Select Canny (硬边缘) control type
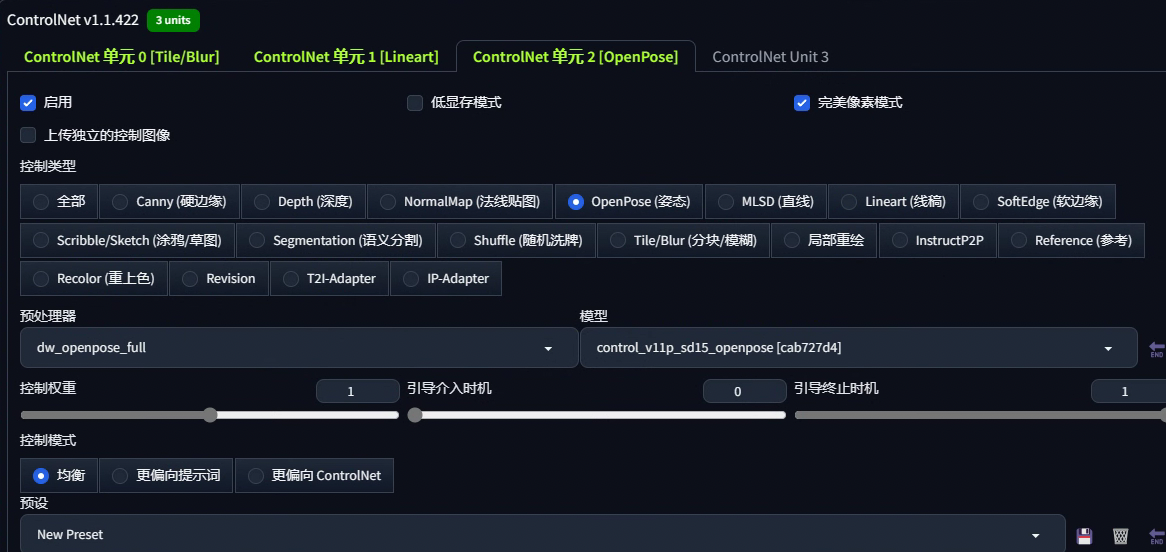 pyautogui.click(x=169, y=202)
